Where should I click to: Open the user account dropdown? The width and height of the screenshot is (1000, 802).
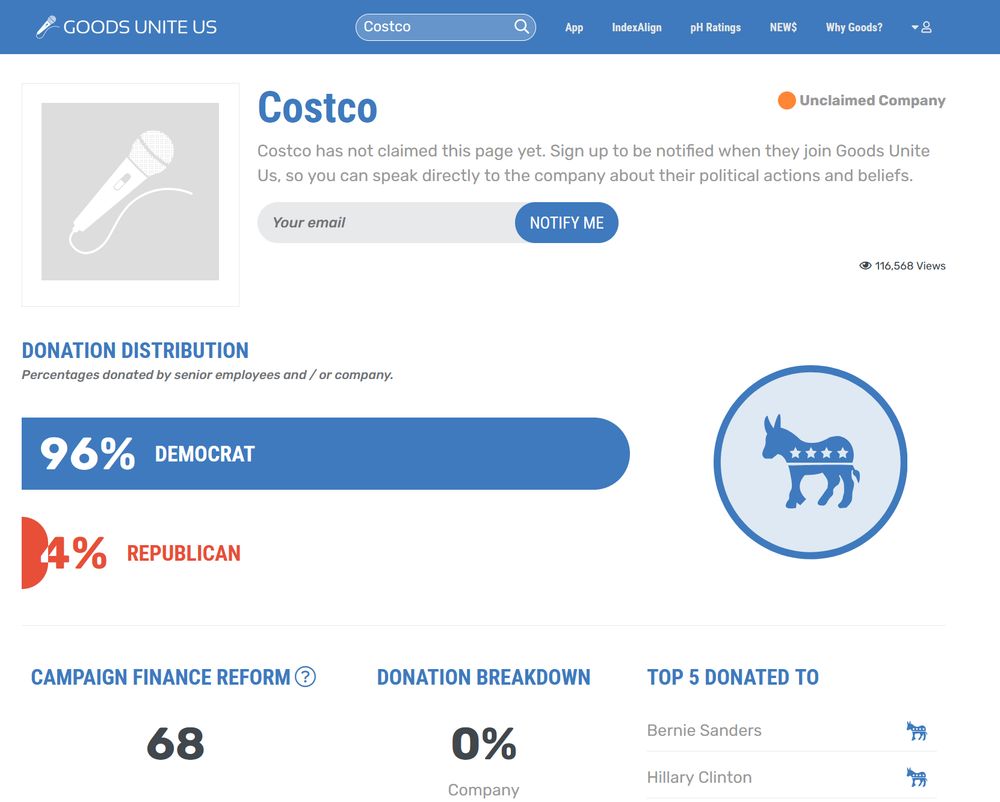[922, 27]
